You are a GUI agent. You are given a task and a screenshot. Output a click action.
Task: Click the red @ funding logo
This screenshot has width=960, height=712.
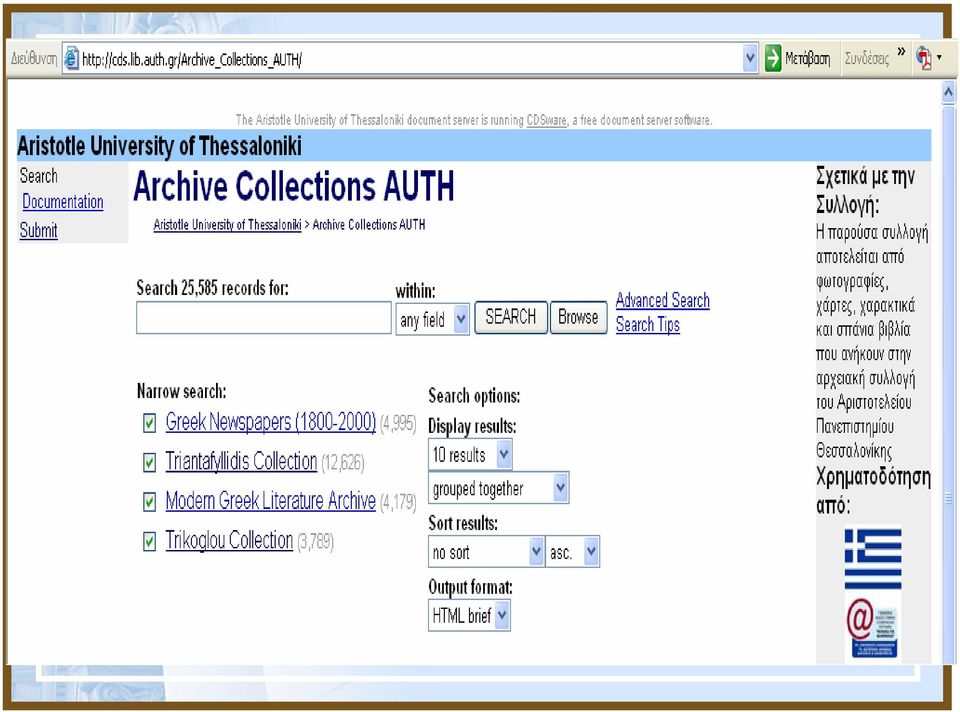pyautogui.click(x=872, y=629)
